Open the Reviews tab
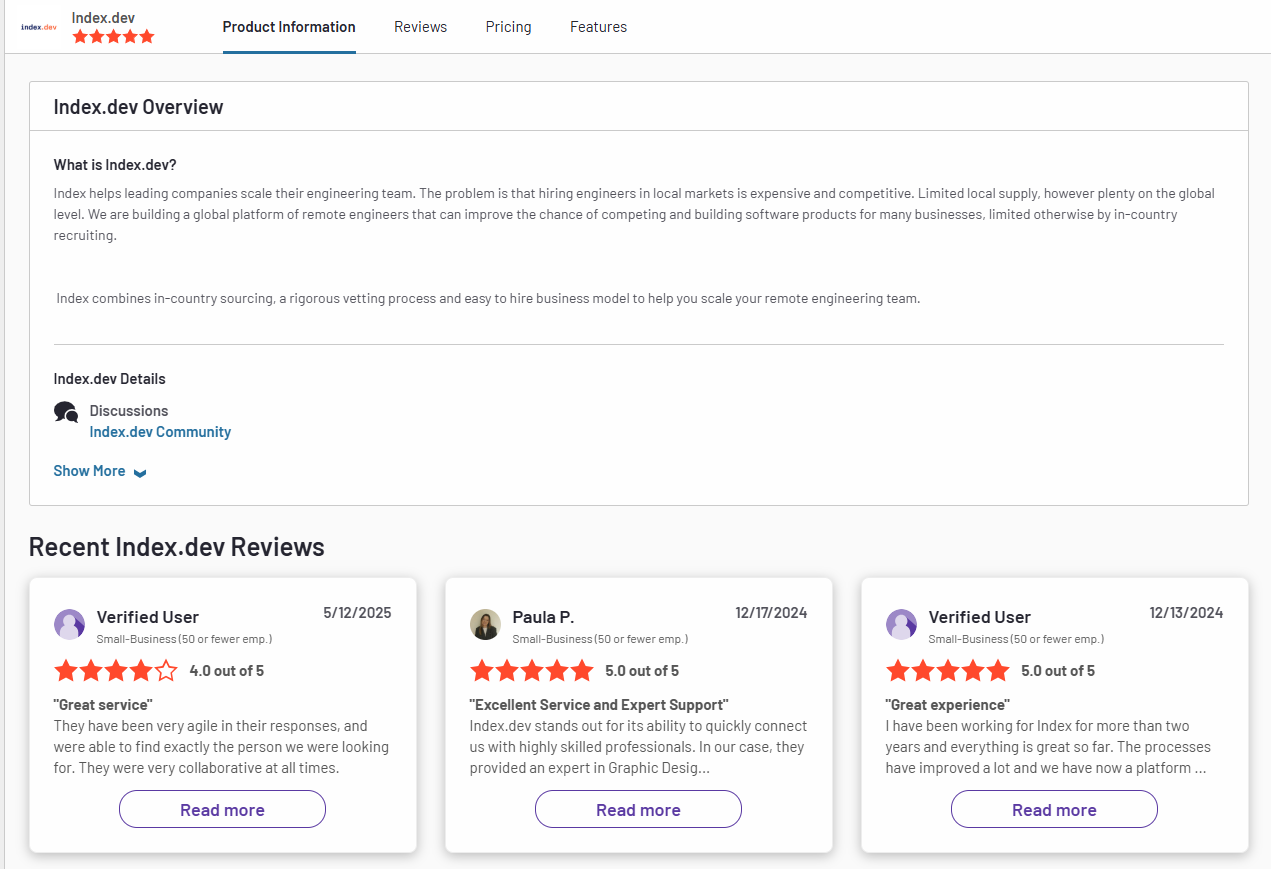Viewport: 1271px width, 869px height. (x=421, y=27)
